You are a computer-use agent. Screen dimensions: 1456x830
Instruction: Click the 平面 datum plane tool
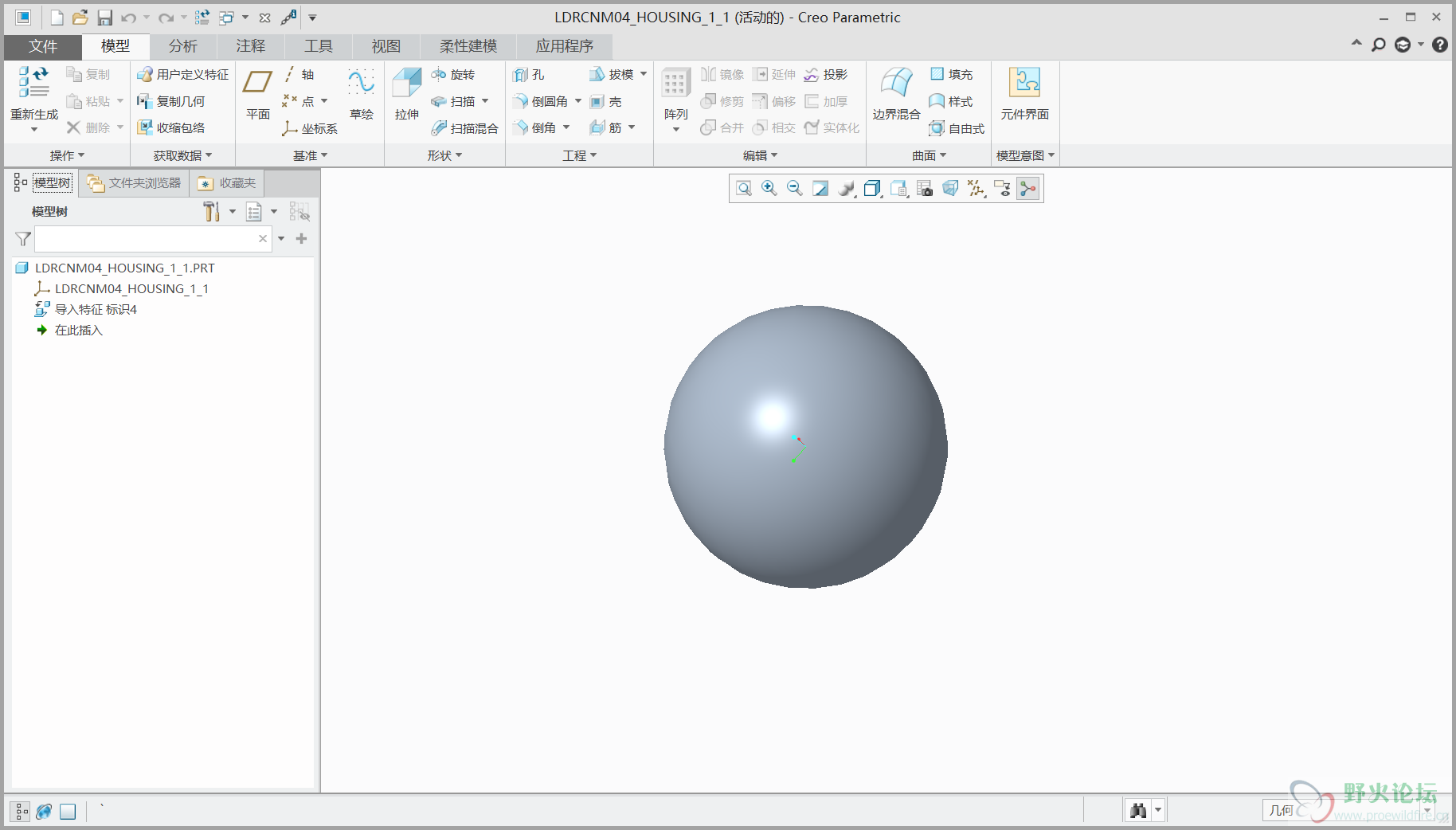[258, 94]
